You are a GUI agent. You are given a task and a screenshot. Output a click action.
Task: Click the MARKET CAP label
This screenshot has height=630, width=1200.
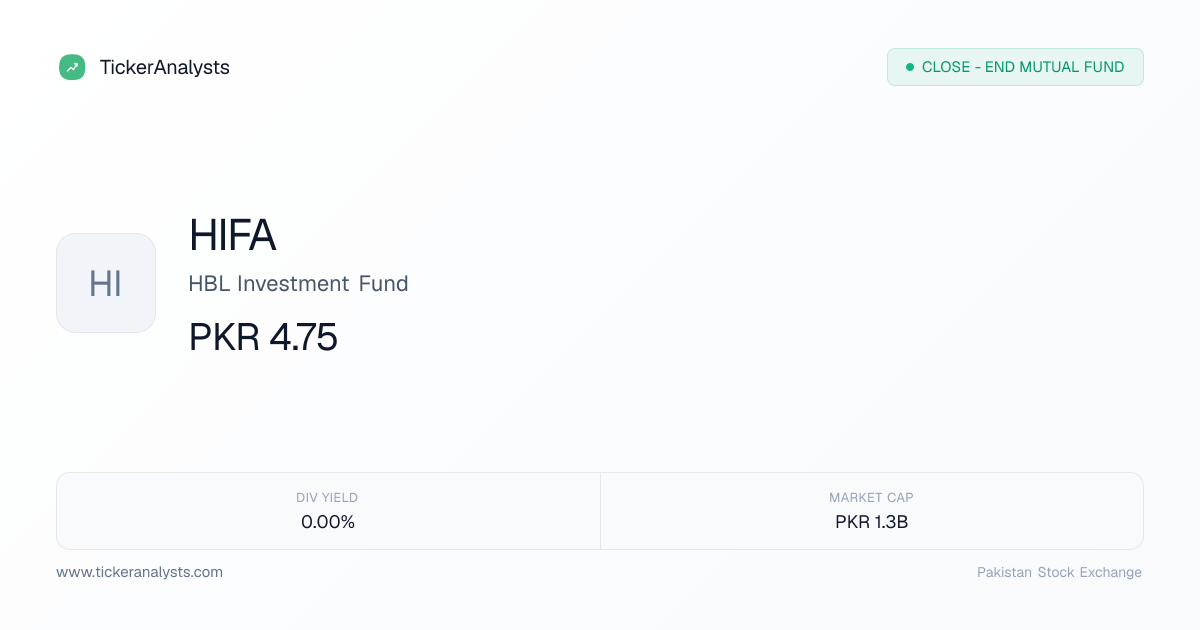[871, 497]
